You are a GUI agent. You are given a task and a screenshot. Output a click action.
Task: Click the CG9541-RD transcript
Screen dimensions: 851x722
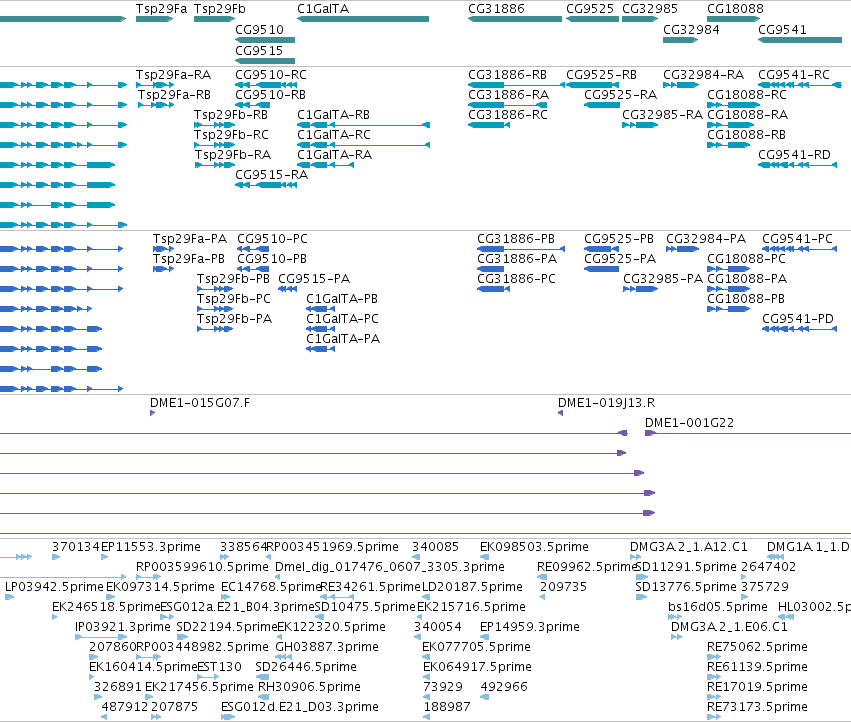point(797,165)
